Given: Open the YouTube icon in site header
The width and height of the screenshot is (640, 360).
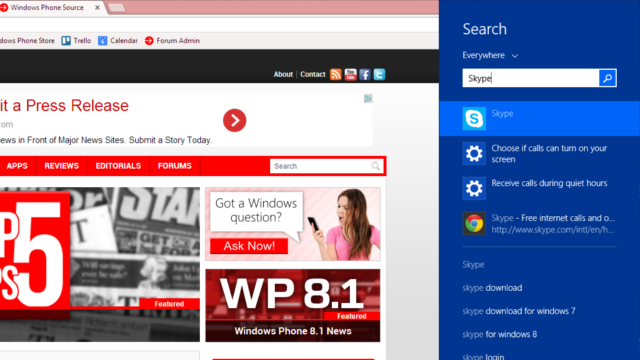Looking at the screenshot, I should pos(350,74).
